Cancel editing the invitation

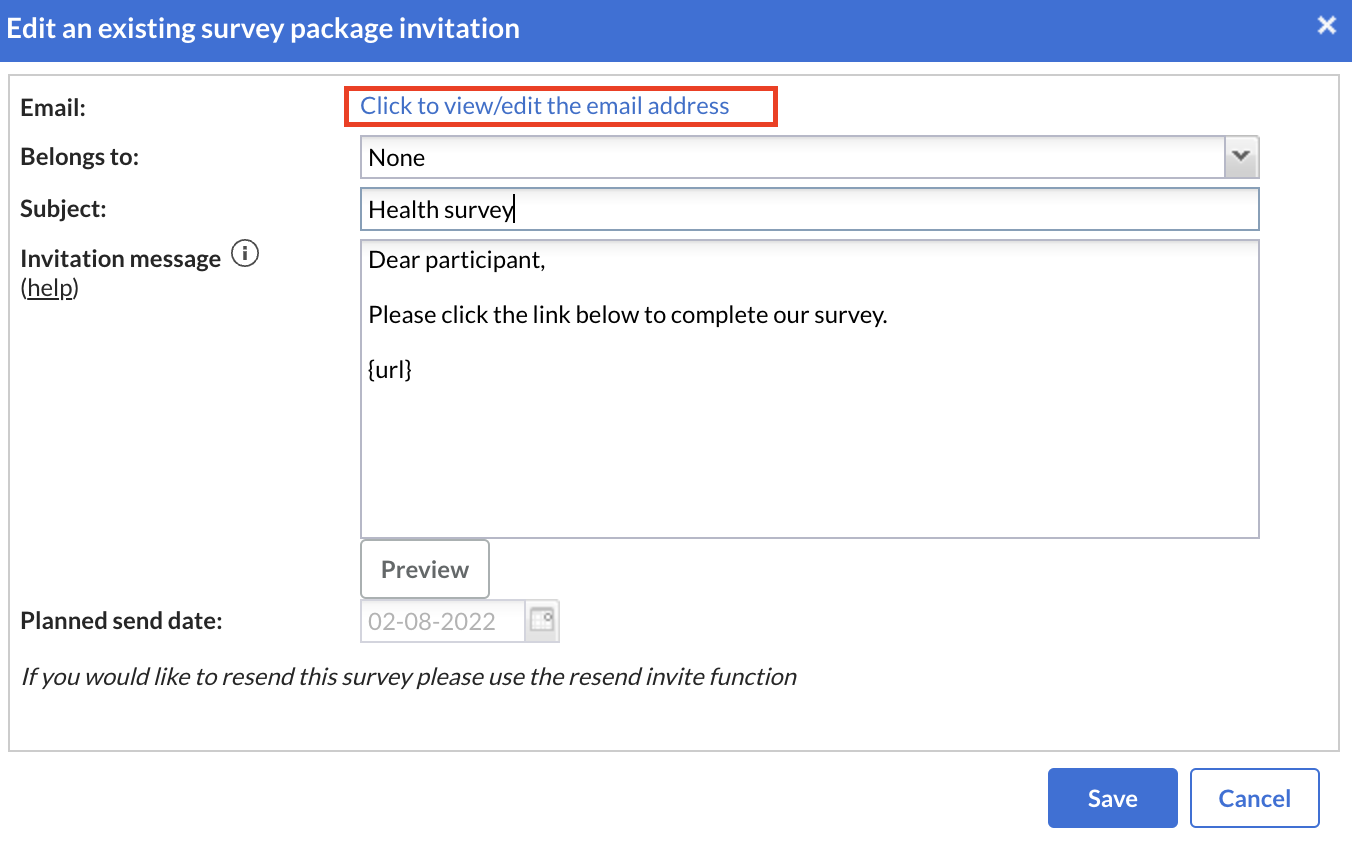pyautogui.click(x=1255, y=798)
